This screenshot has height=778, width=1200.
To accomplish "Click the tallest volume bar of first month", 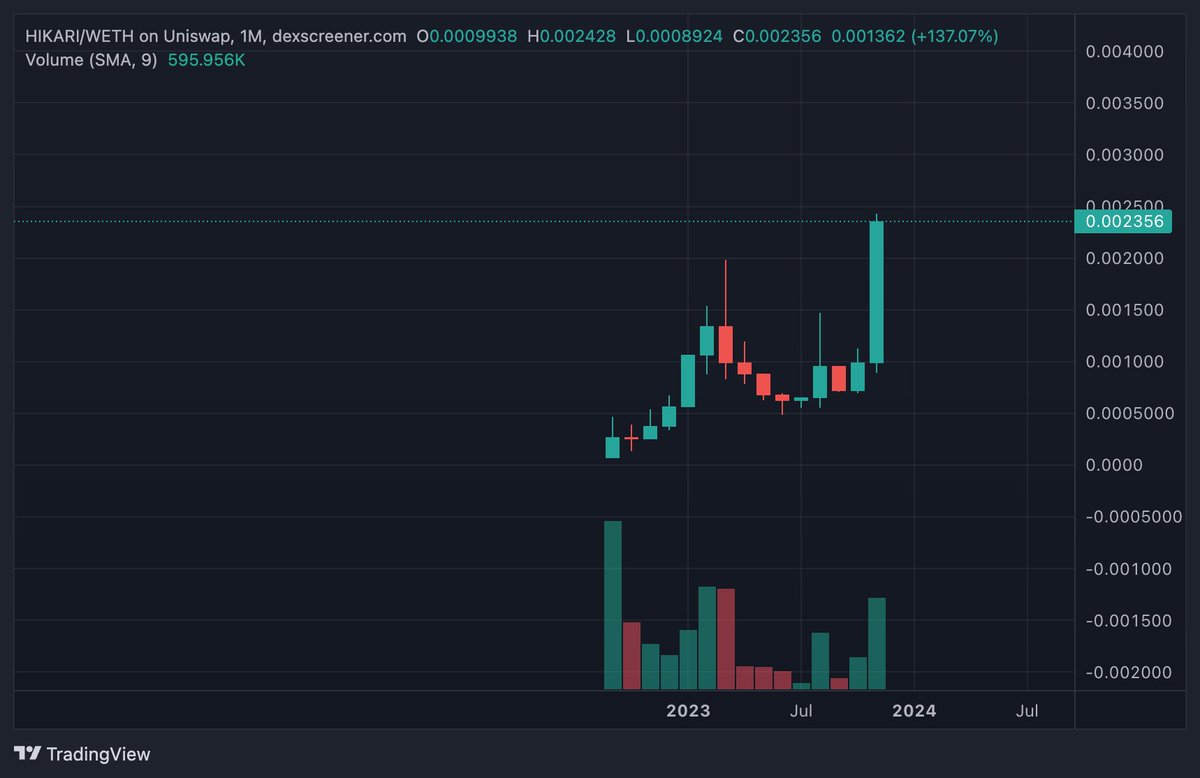I will 613,605.
